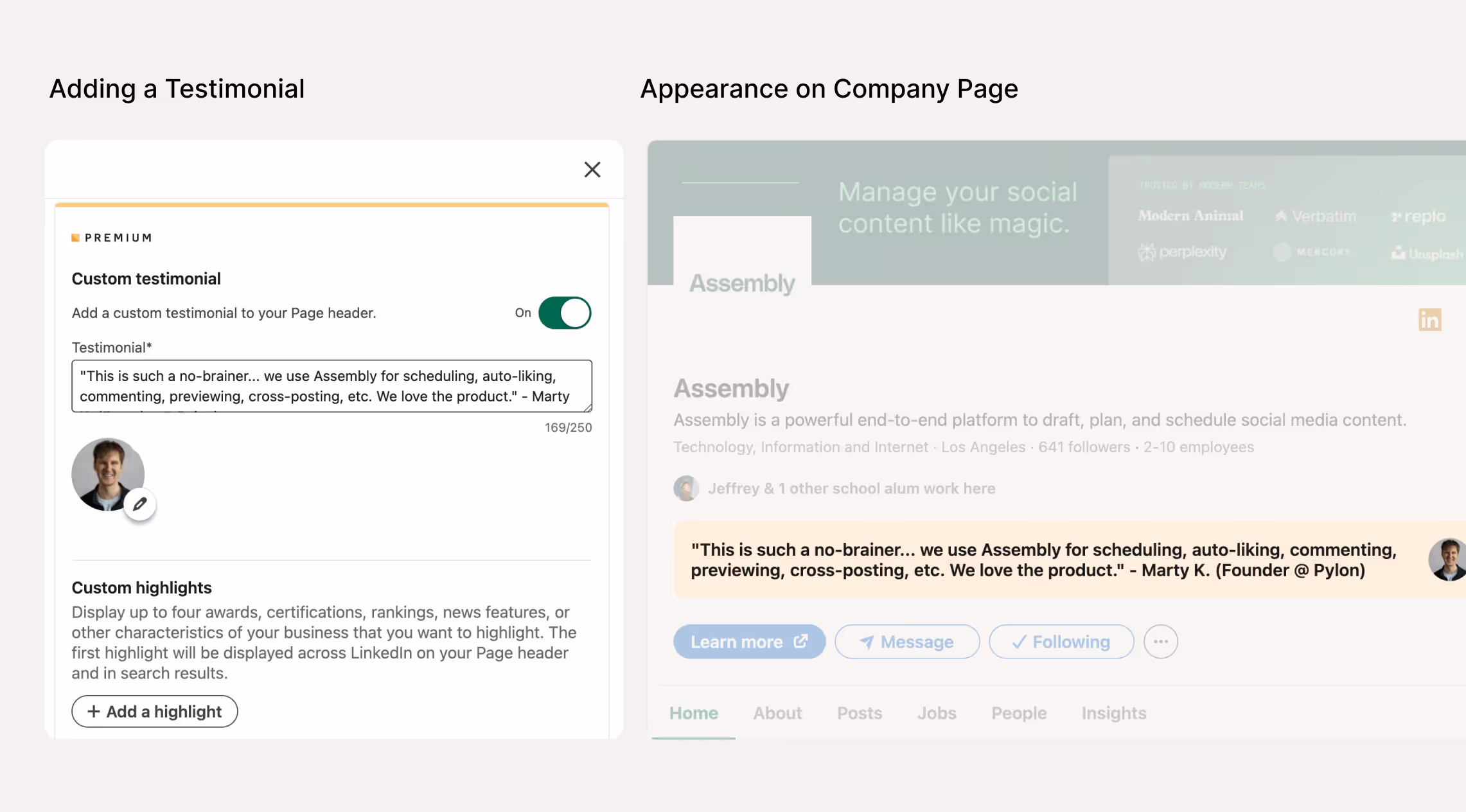
Task: Click the LinkedIn logo icon
Action: pyautogui.click(x=1429, y=319)
